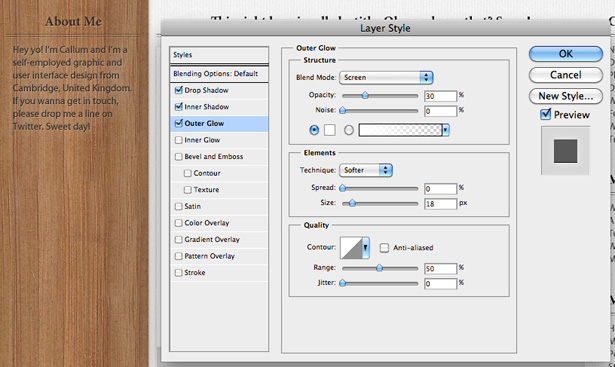615x367 pixels.
Task: Select the solid color radio button
Action: (314, 130)
